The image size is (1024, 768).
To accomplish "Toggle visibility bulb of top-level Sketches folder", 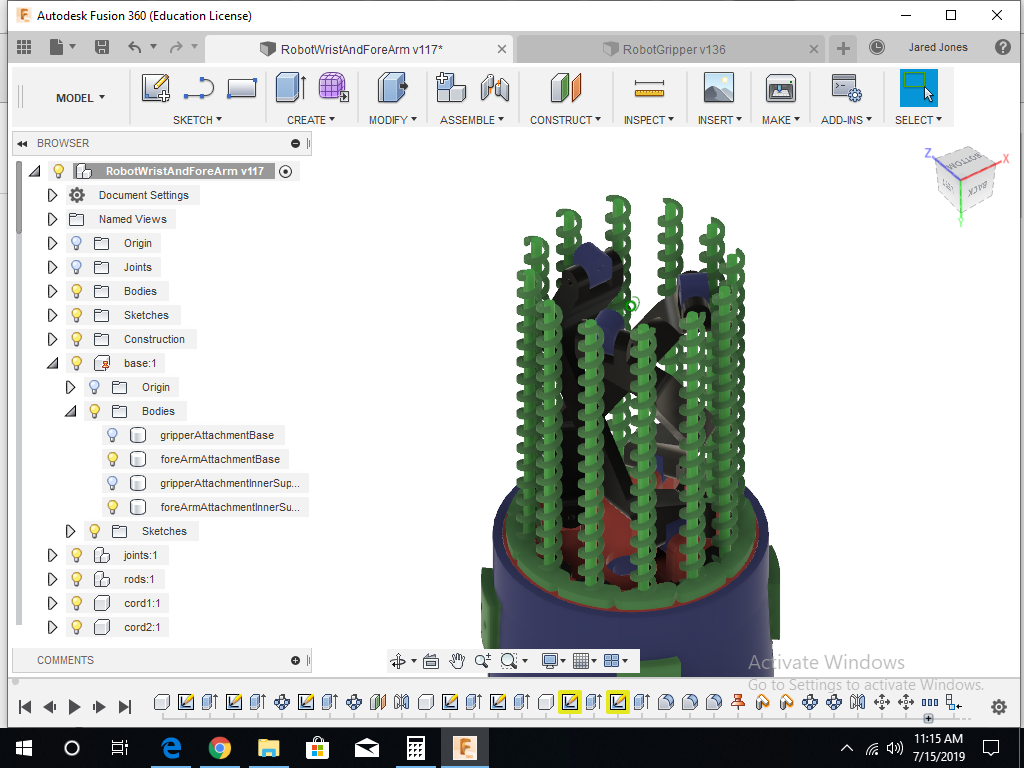I will [x=76, y=315].
